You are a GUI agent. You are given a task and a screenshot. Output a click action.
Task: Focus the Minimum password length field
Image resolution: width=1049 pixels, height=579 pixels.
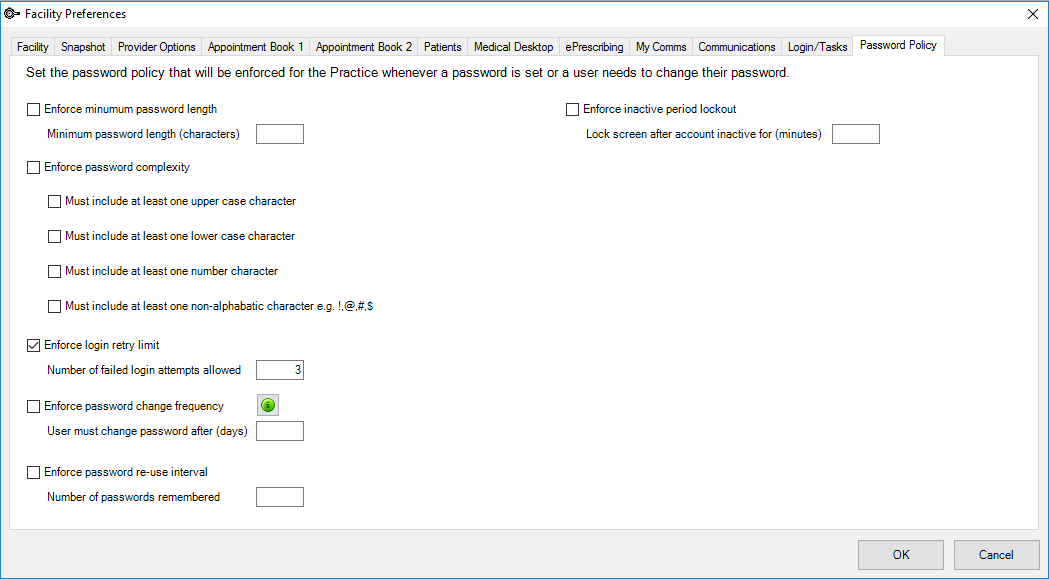tap(280, 134)
